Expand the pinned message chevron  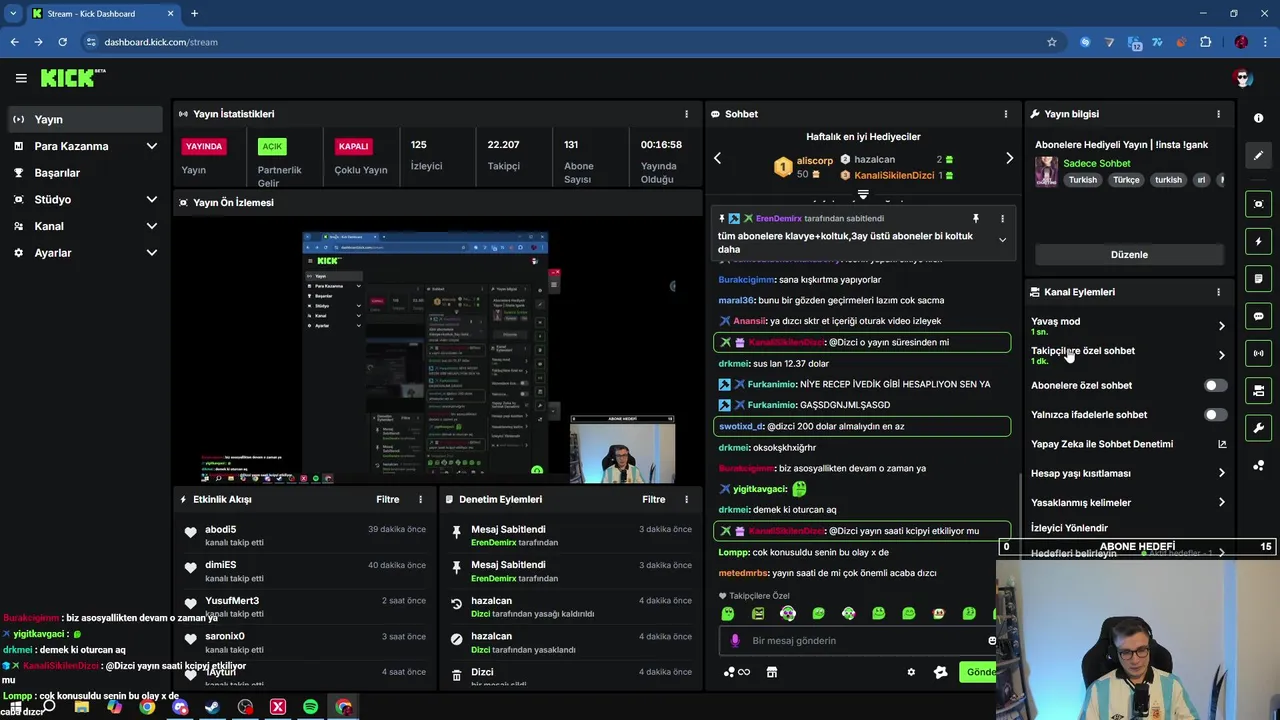[1002, 240]
